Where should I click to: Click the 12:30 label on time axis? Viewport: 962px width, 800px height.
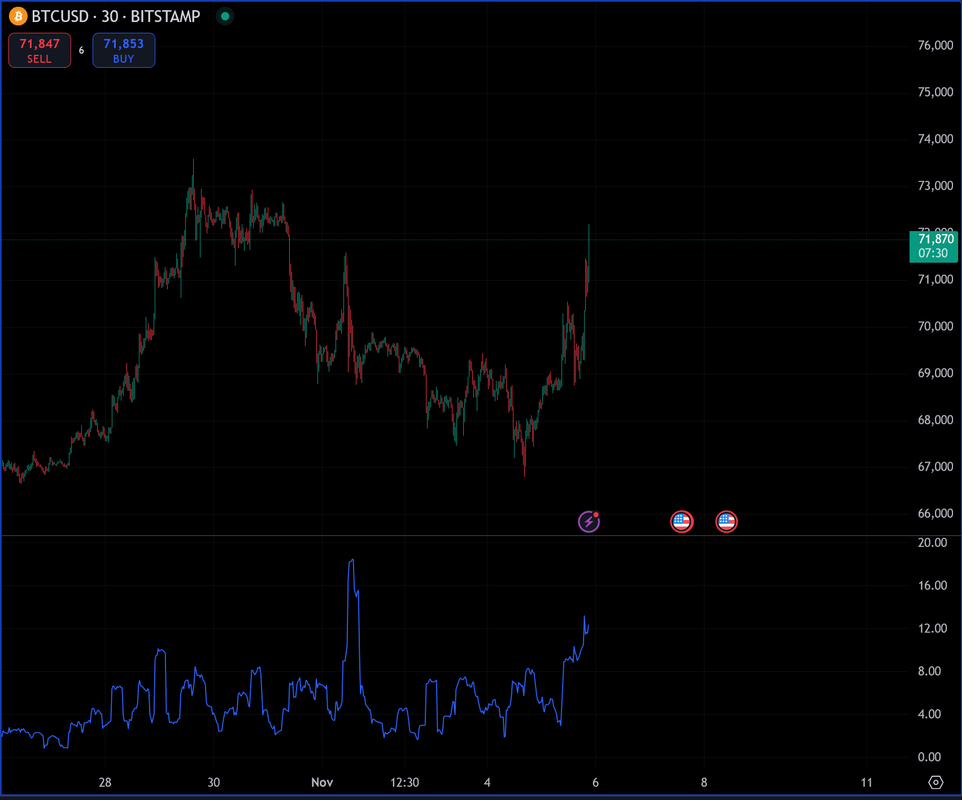pos(405,782)
